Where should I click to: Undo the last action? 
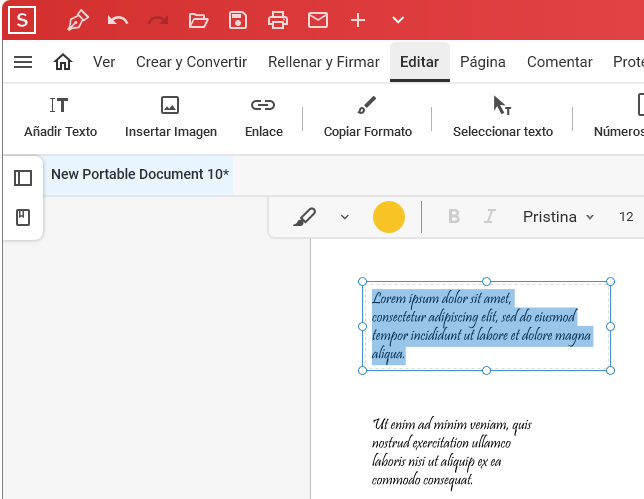tap(118, 20)
